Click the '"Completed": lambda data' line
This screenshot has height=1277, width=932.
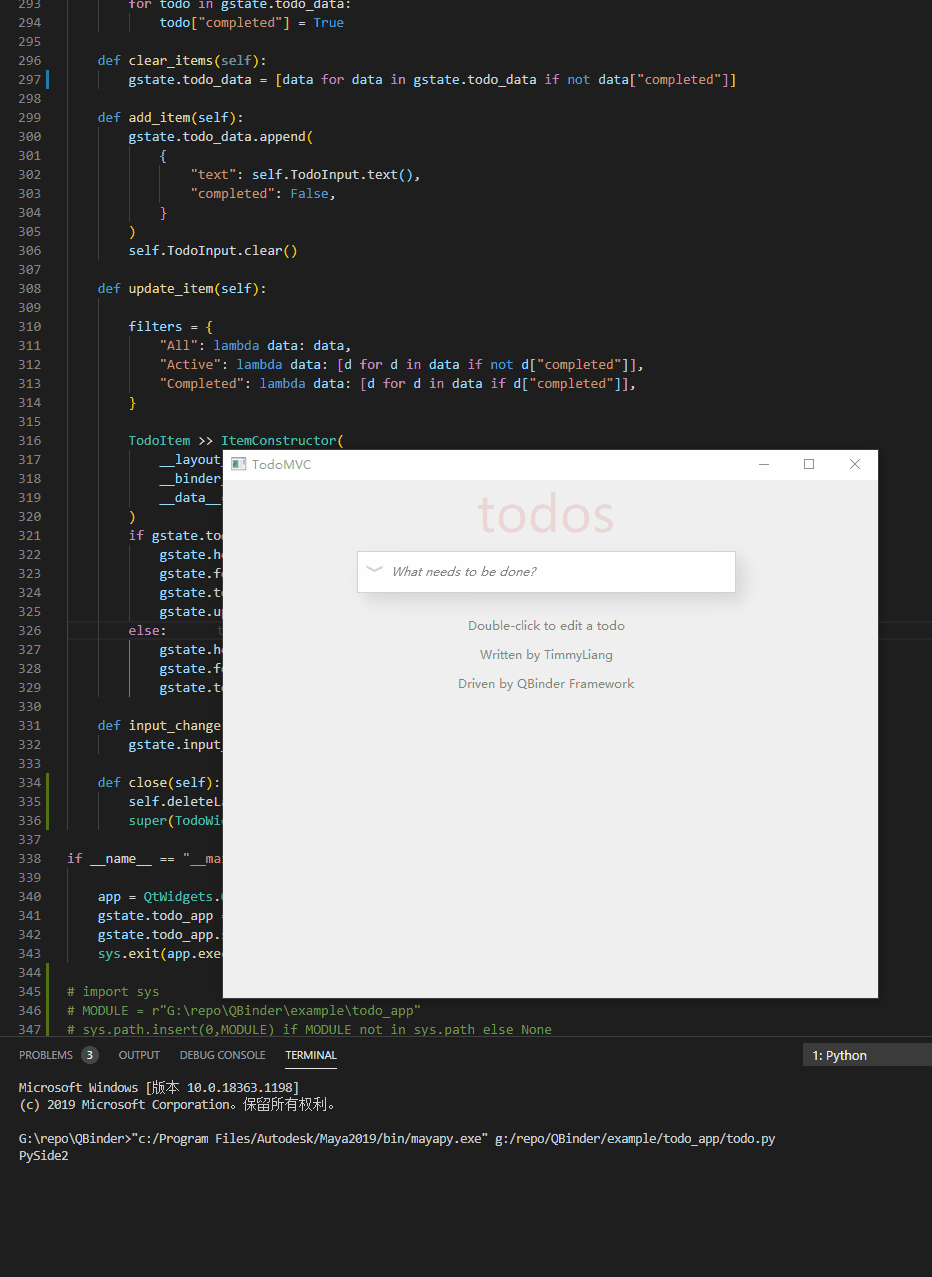[398, 383]
